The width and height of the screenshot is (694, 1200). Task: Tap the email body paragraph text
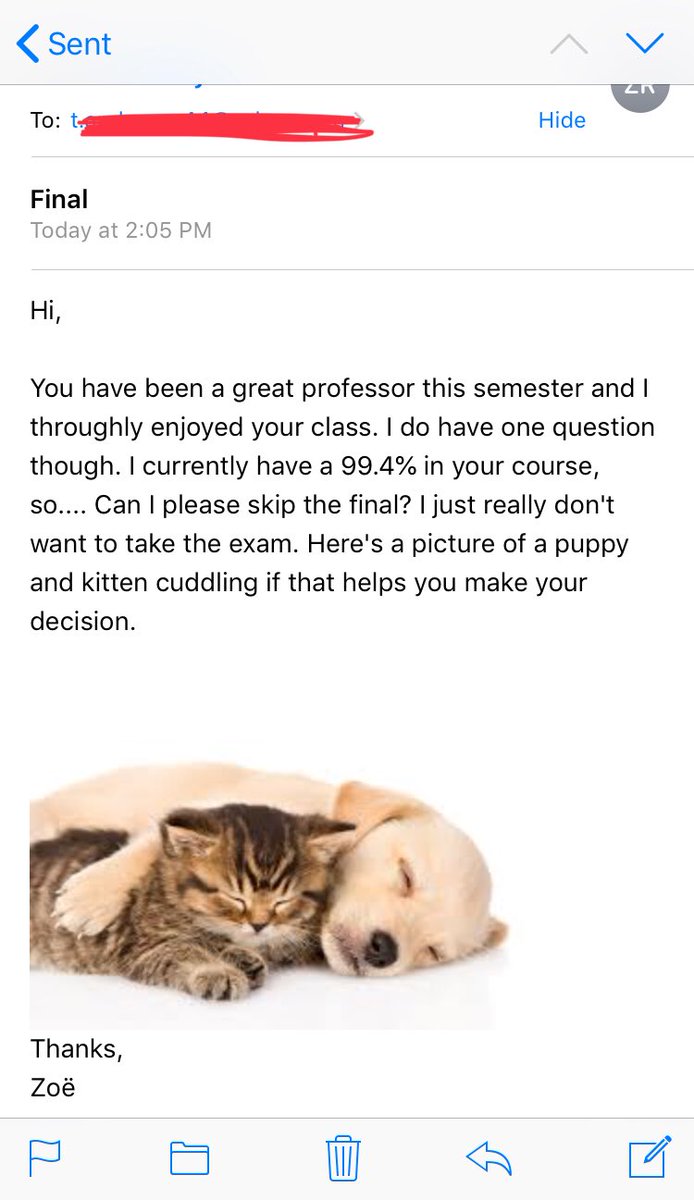(x=340, y=504)
